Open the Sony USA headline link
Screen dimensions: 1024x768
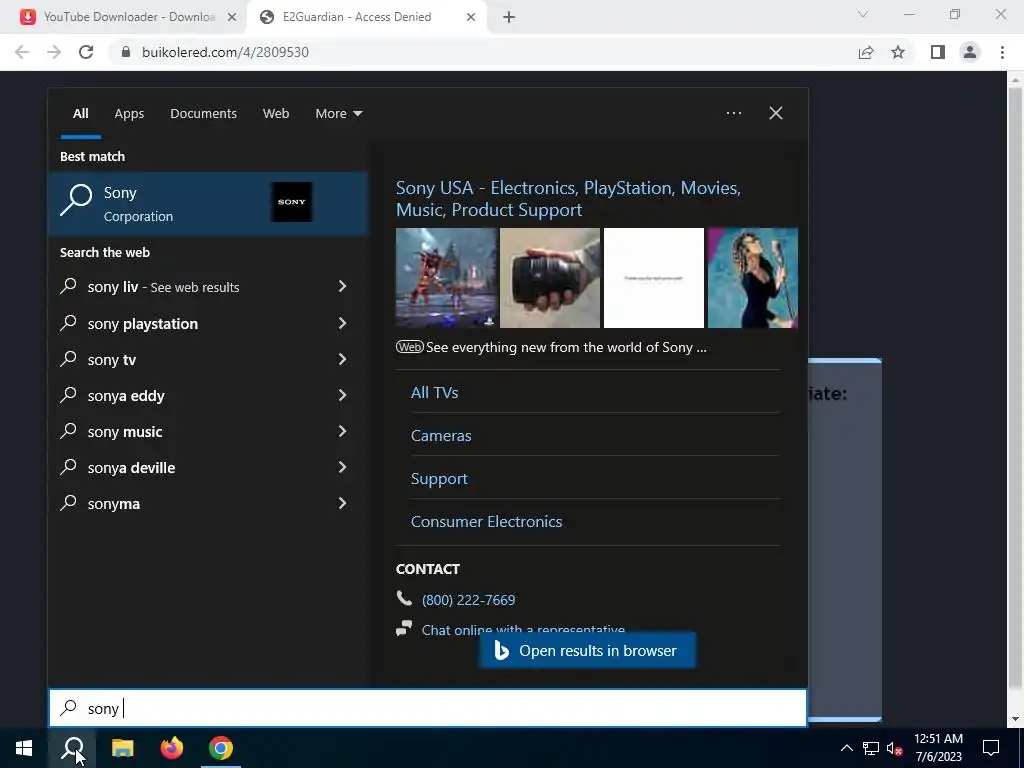coord(568,199)
